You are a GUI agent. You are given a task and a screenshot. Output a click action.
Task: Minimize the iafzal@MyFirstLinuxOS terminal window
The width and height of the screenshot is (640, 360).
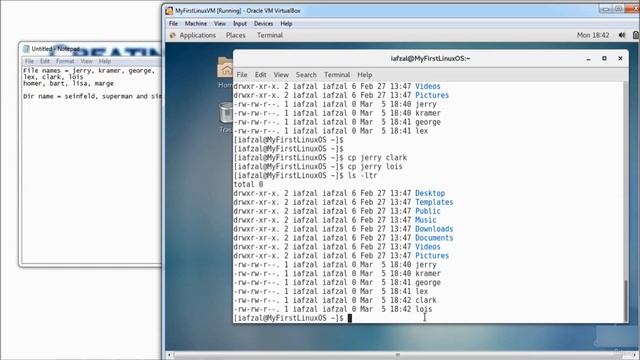point(588,59)
